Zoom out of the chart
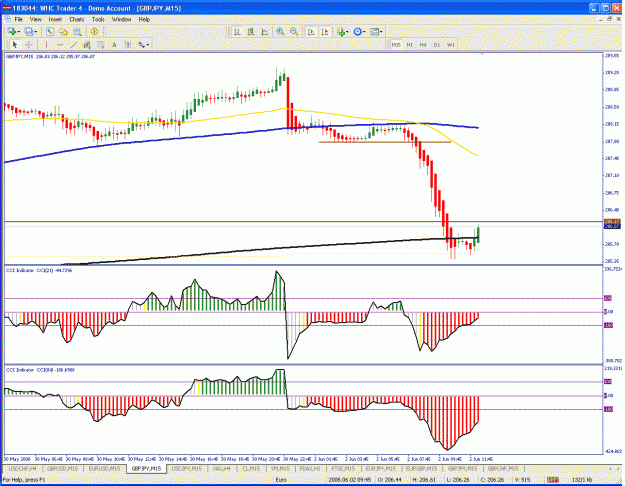625x486 pixels. point(294,31)
